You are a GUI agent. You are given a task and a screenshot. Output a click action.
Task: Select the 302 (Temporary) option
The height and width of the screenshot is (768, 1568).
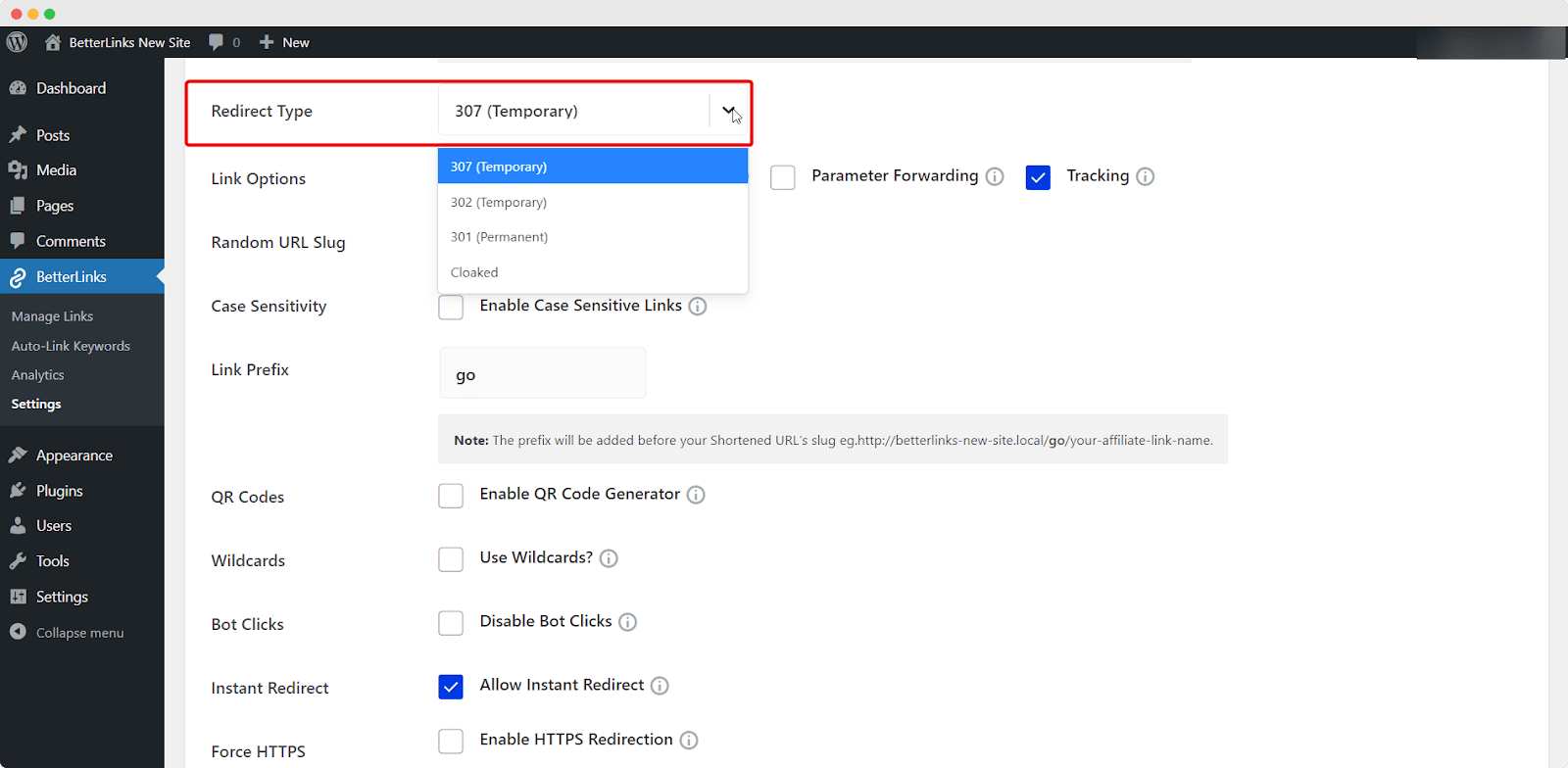point(593,202)
